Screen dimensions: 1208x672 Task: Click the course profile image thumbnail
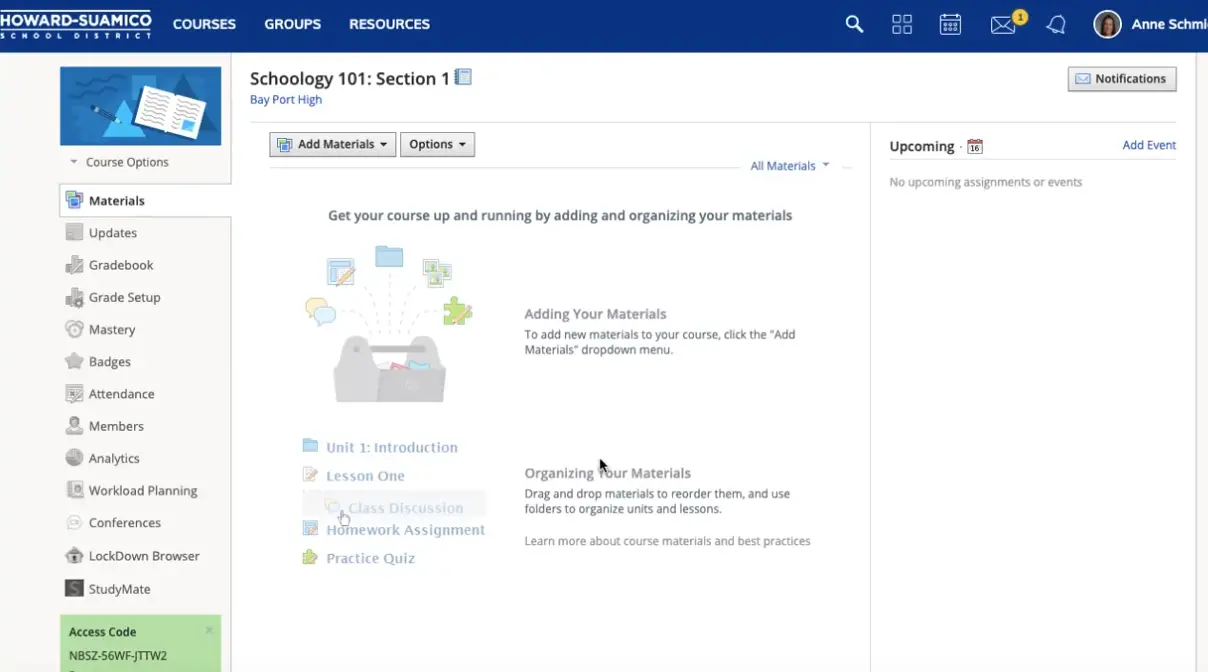point(140,106)
